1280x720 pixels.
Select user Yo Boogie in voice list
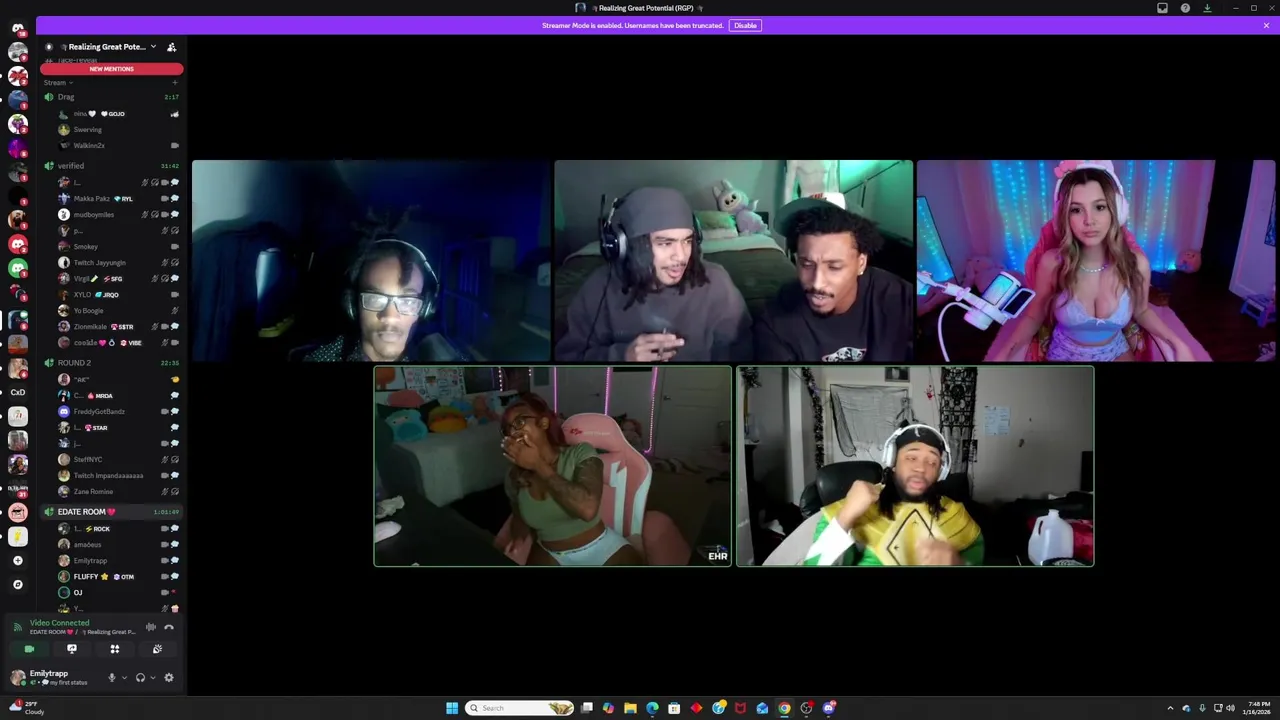coord(117,310)
